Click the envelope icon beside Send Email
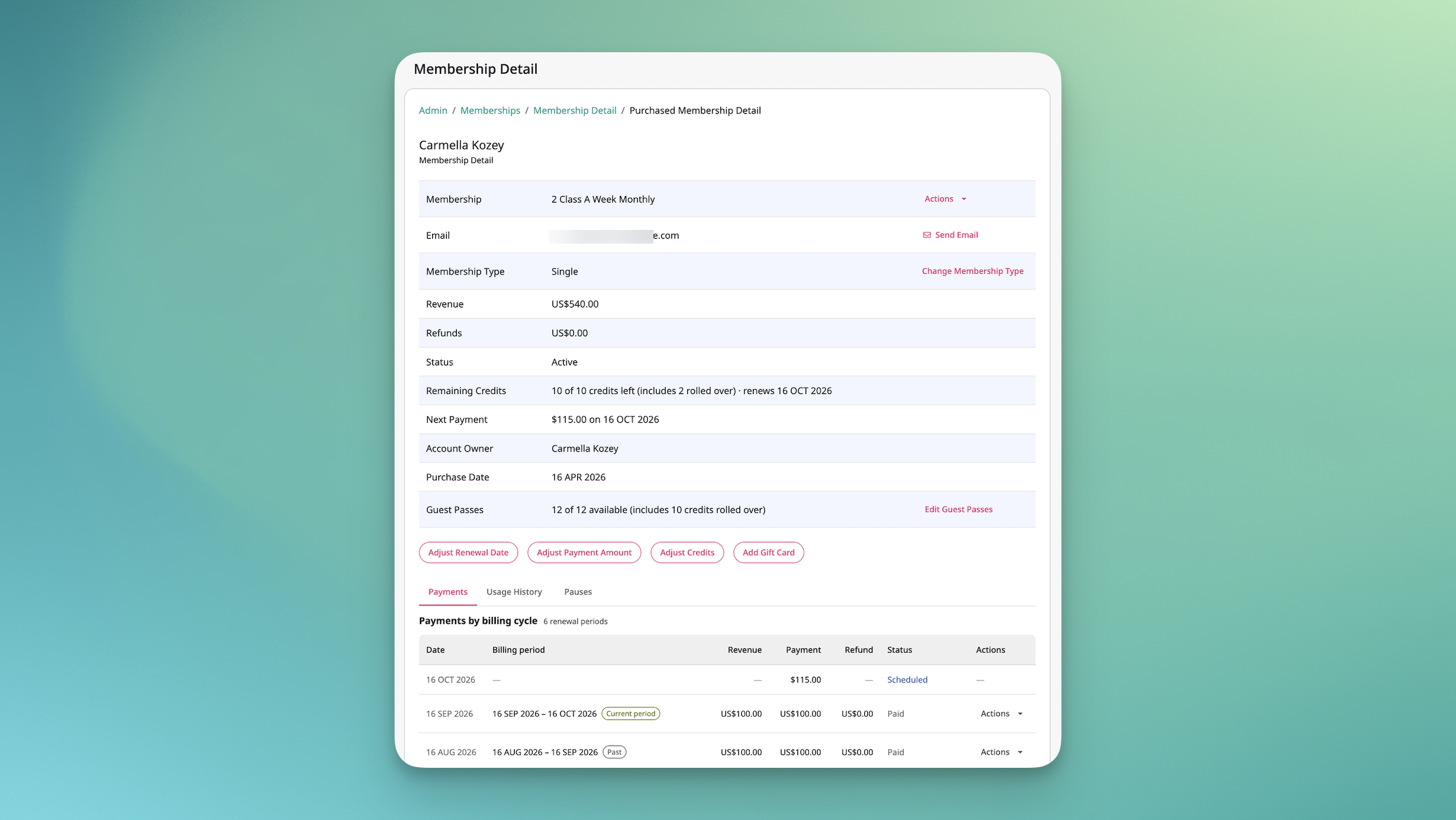The height and width of the screenshot is (820, 1456). tap(927, 235)
